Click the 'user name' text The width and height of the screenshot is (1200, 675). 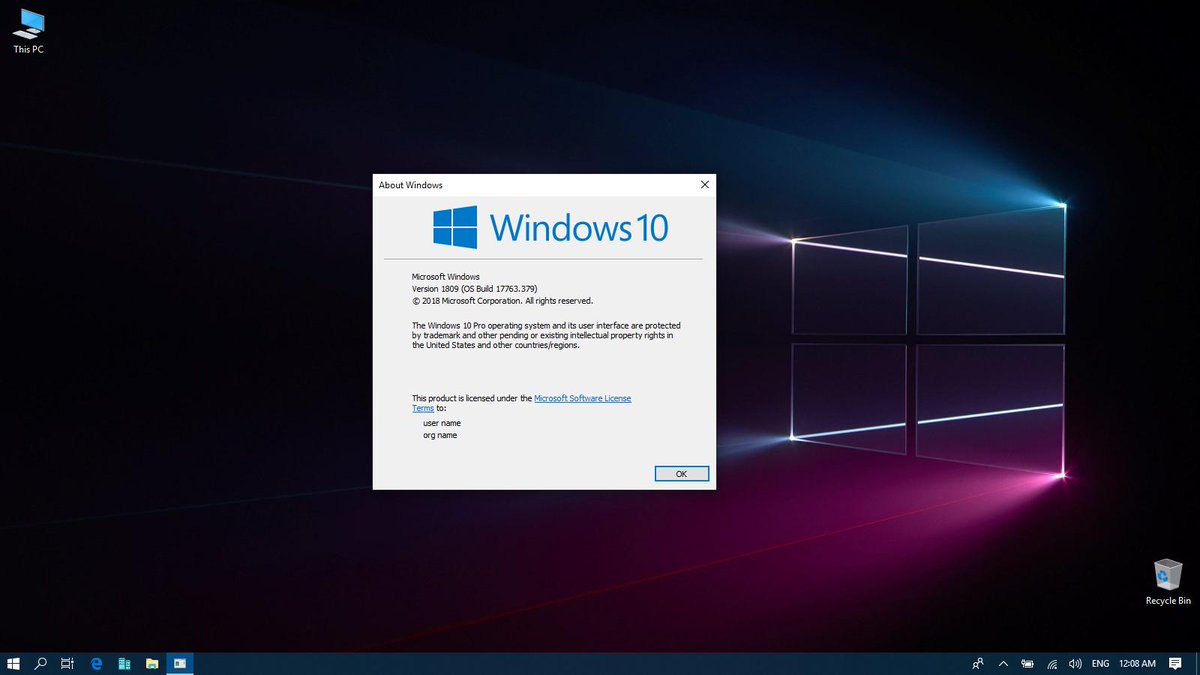click(x=442, y=423)
